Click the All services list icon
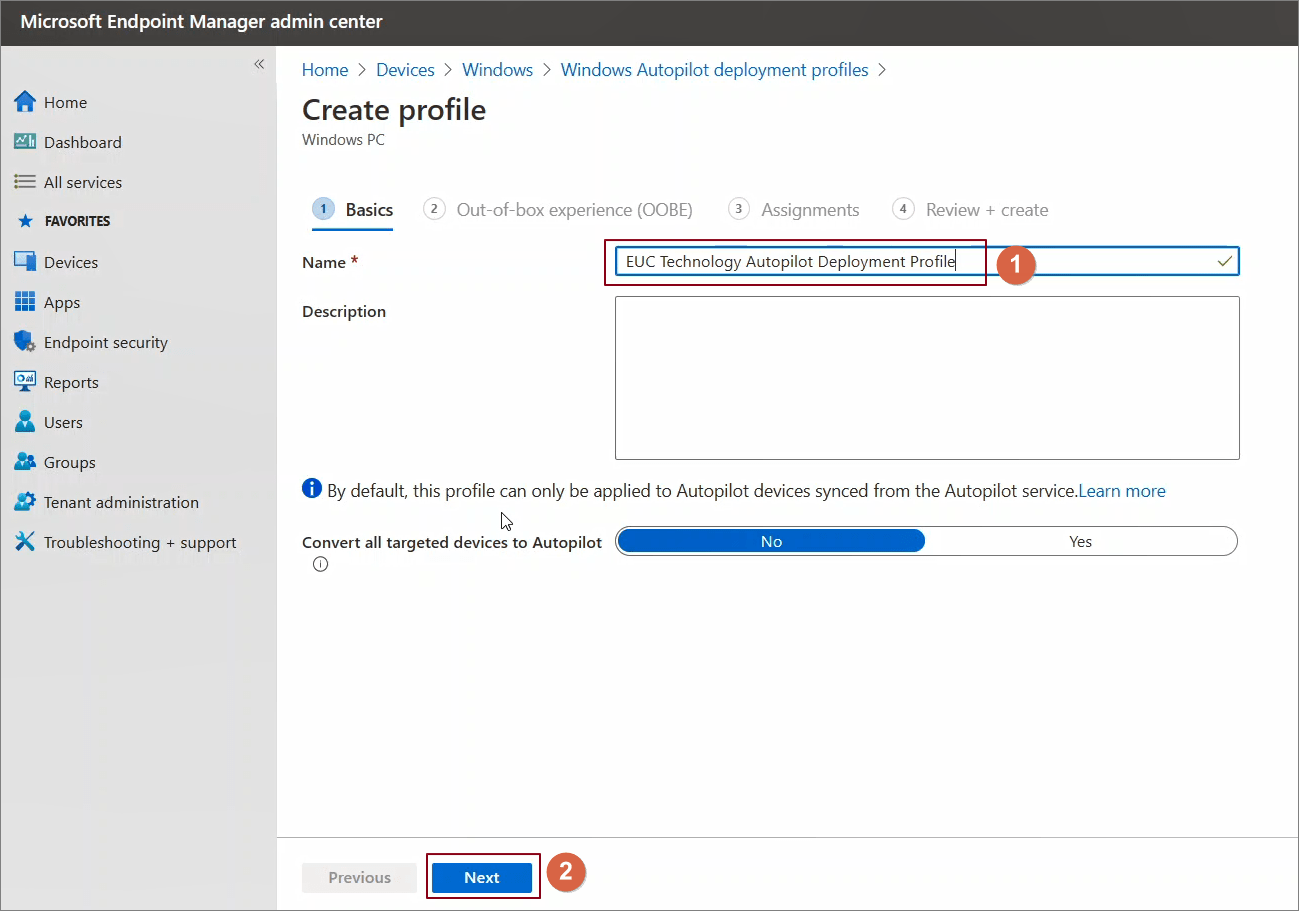This screenshot has height=911, width=1299. click(25, 182)
